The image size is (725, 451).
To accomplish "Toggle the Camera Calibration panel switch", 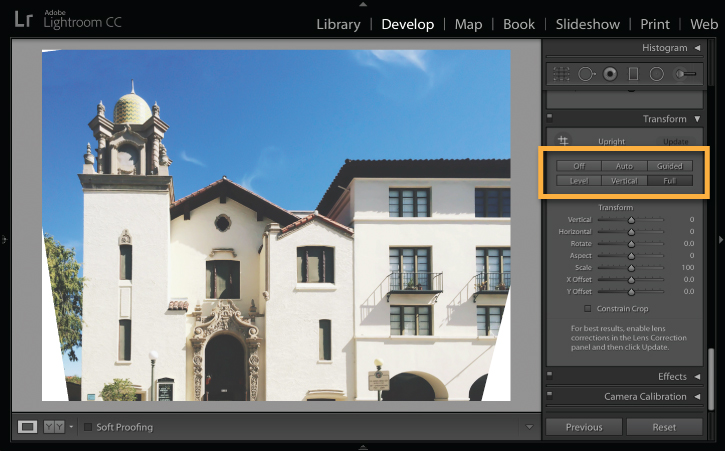I will [549, 395].
